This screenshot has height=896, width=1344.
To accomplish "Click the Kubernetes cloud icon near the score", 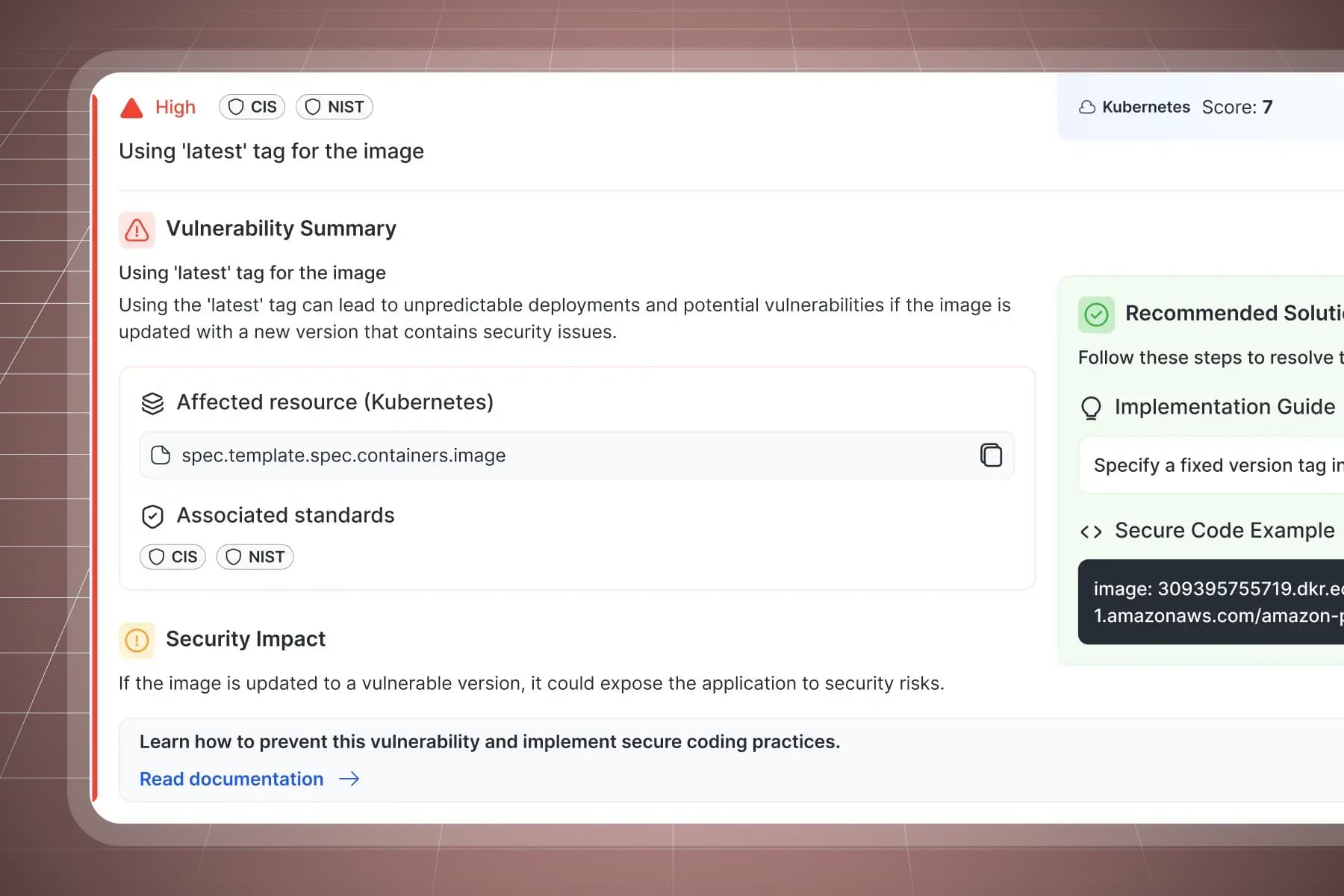I will coord(1088,107).
